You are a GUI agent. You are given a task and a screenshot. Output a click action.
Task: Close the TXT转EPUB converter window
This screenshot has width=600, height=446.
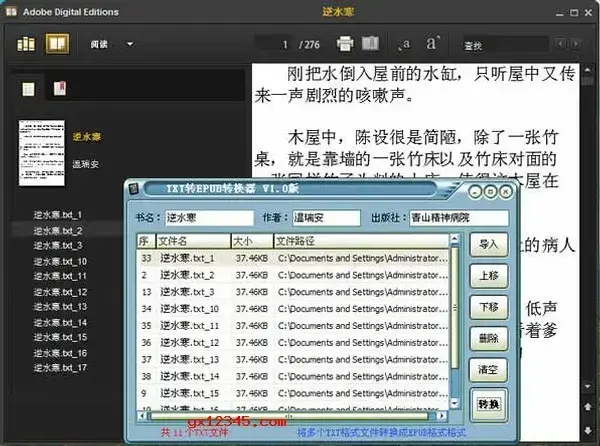pyautogui.click(x=506, y=191)
